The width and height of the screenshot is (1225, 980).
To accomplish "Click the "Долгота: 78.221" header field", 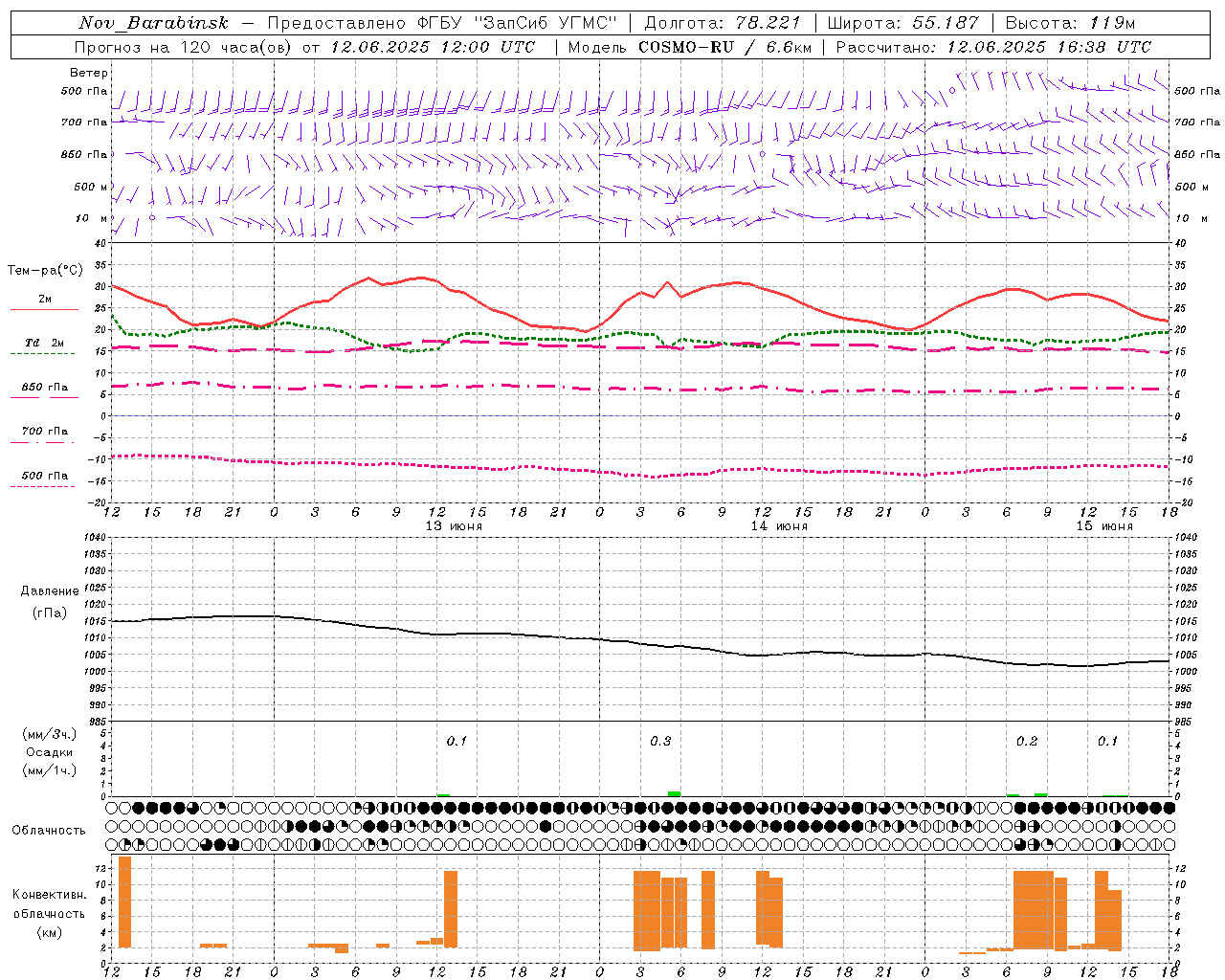I will (x=723, y=23).
